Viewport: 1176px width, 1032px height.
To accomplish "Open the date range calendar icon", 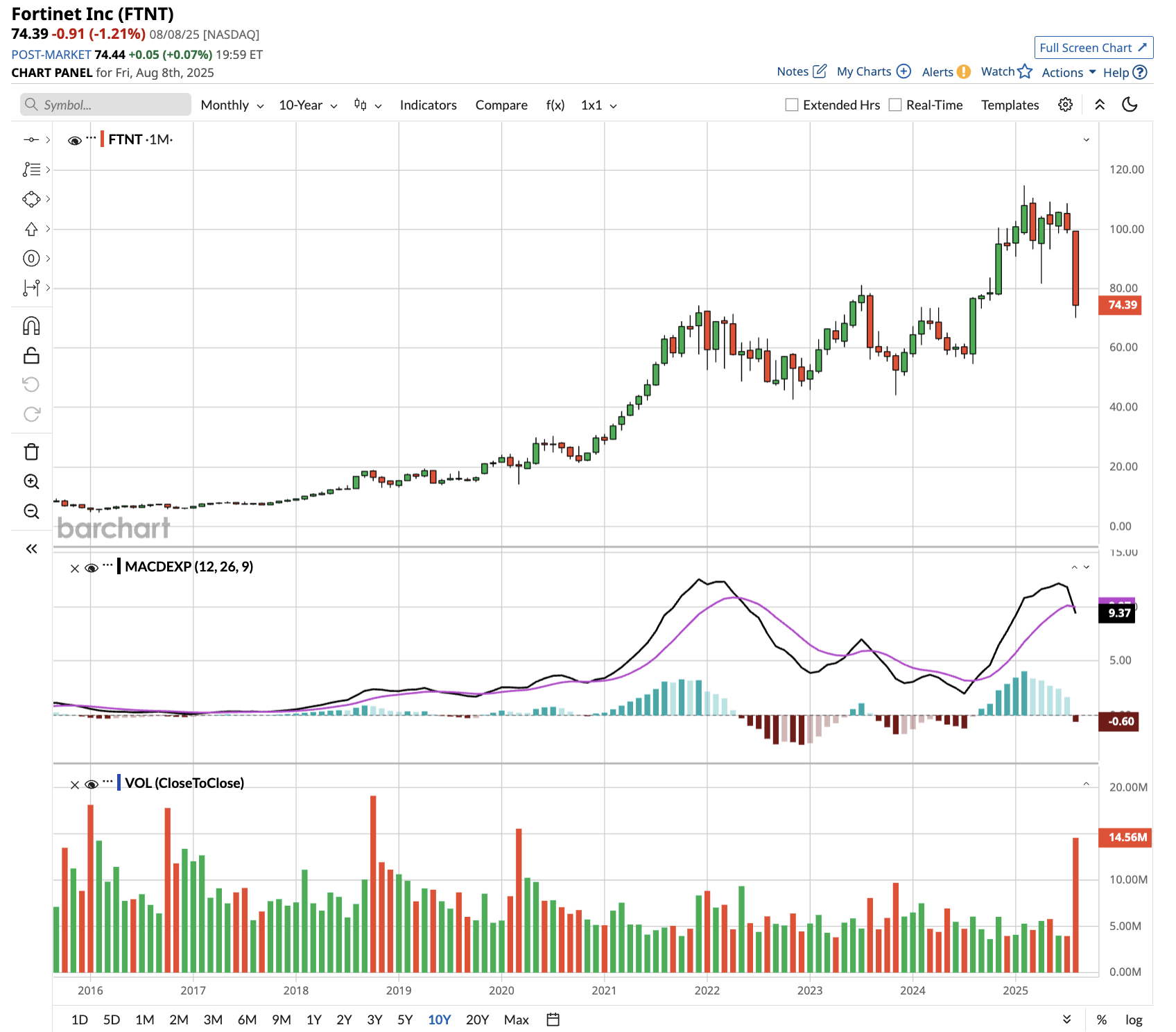I will (553, 1020).
